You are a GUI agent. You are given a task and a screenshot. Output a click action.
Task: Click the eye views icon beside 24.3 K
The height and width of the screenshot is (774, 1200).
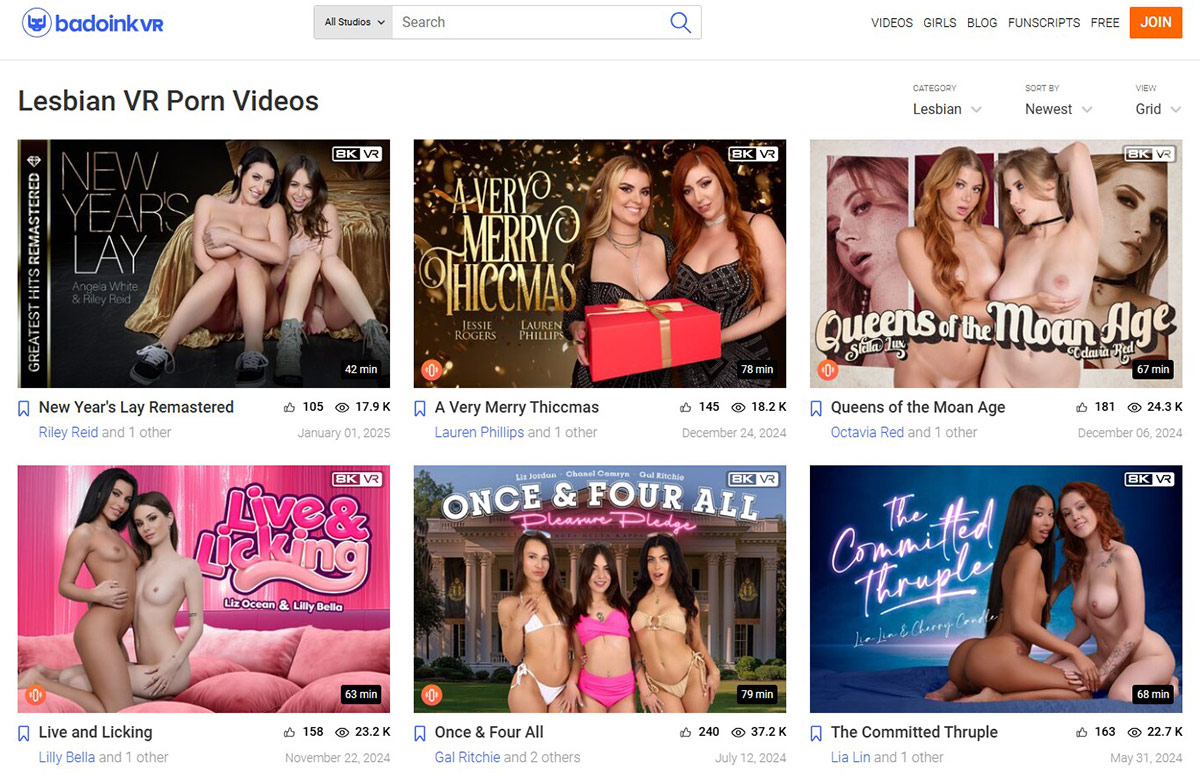[x=1134, y=408]
